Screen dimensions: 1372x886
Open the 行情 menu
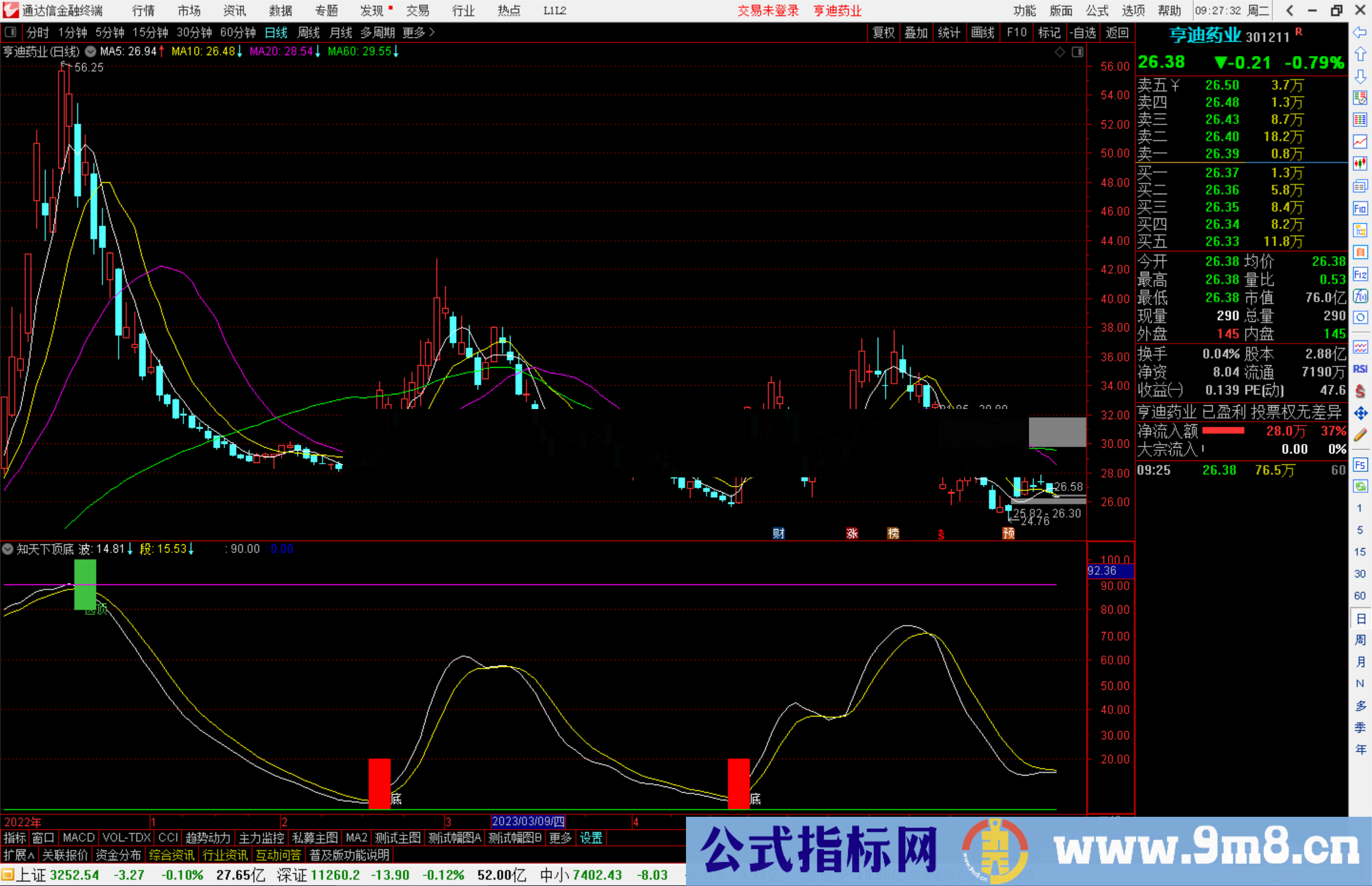click(142, 11)
